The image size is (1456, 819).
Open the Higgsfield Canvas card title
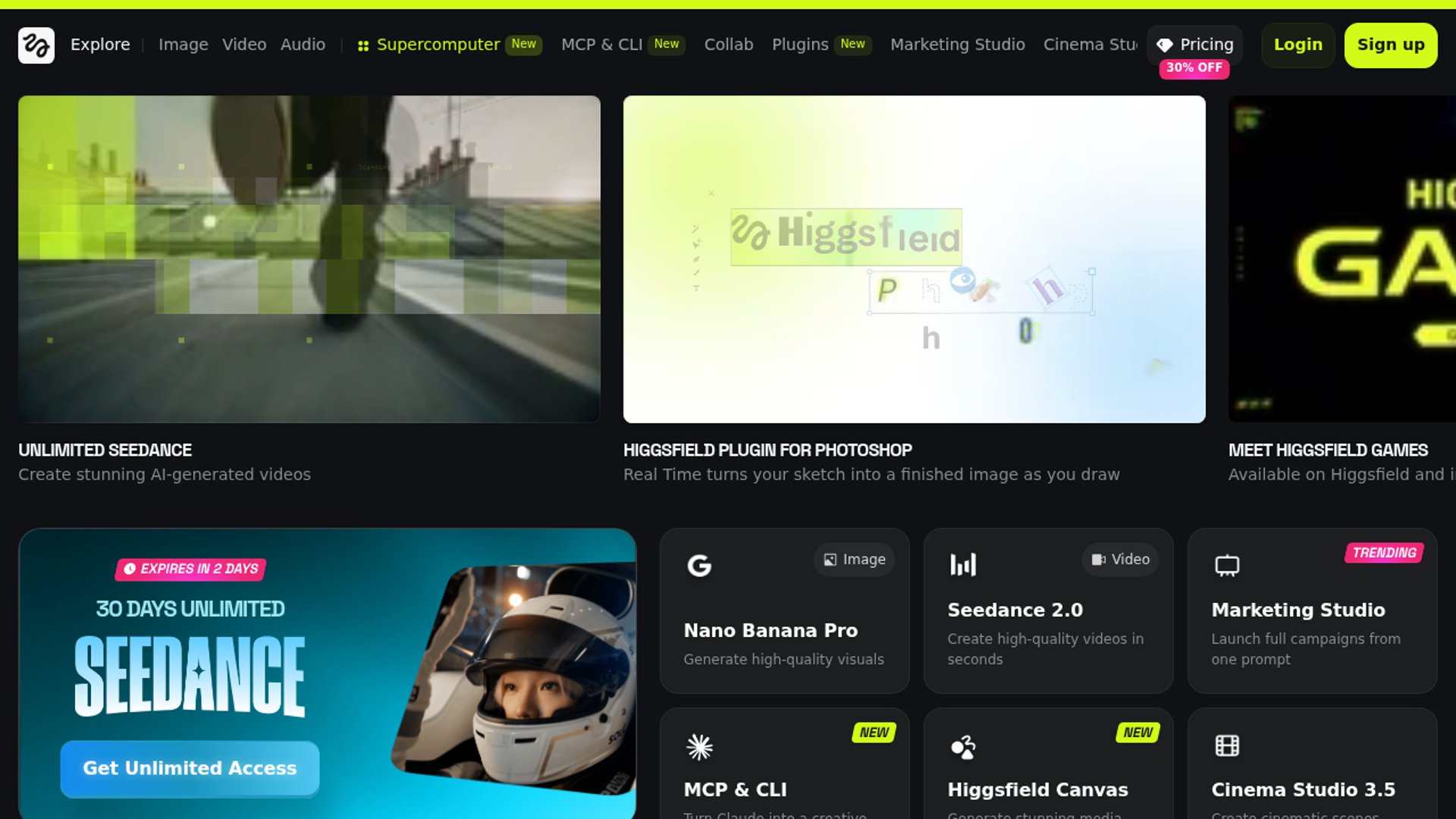(1037, 790)
